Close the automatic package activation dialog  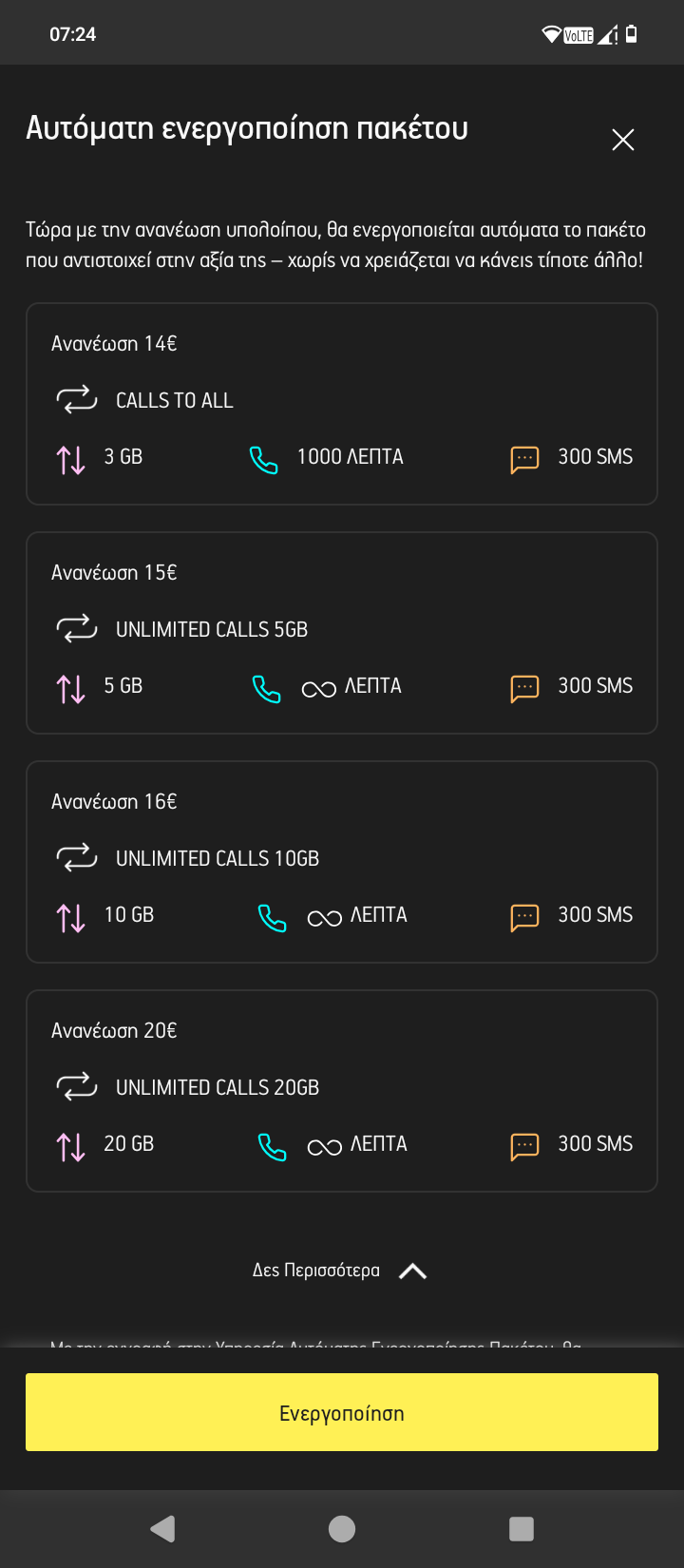click(623, 140)
